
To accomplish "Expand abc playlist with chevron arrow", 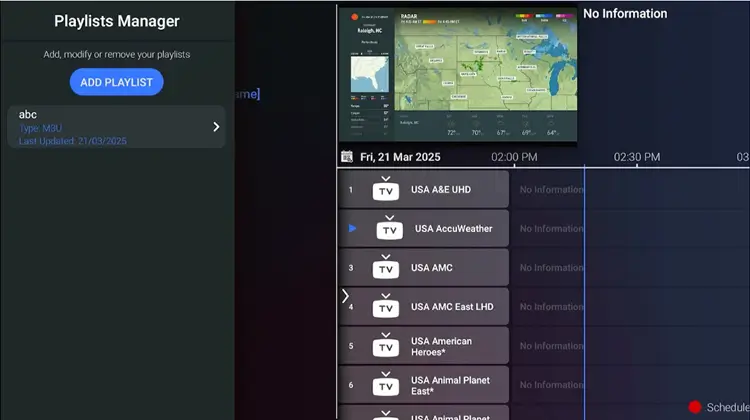I will [x=216, y=127].
